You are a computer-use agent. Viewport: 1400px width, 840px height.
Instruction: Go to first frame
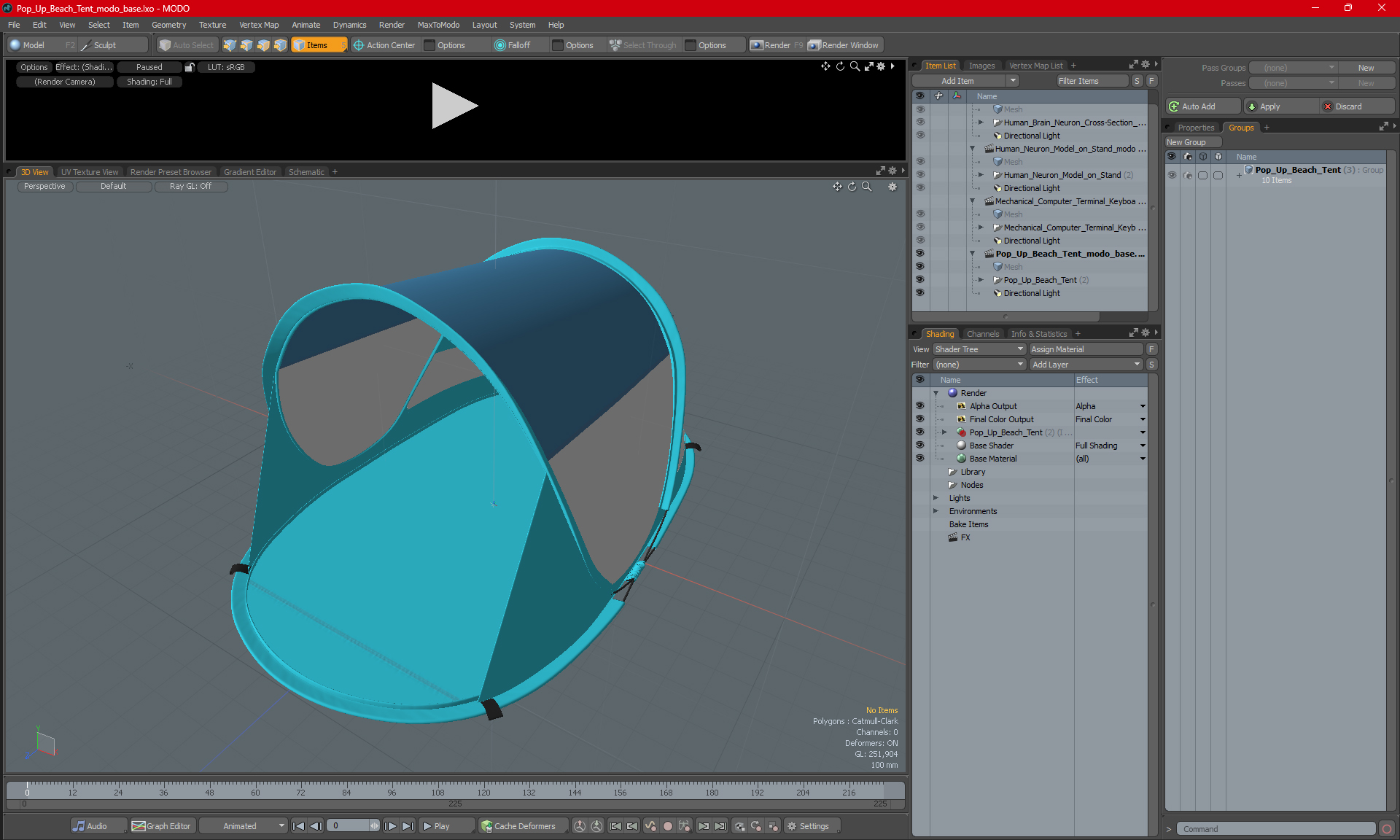coord(298,826)
